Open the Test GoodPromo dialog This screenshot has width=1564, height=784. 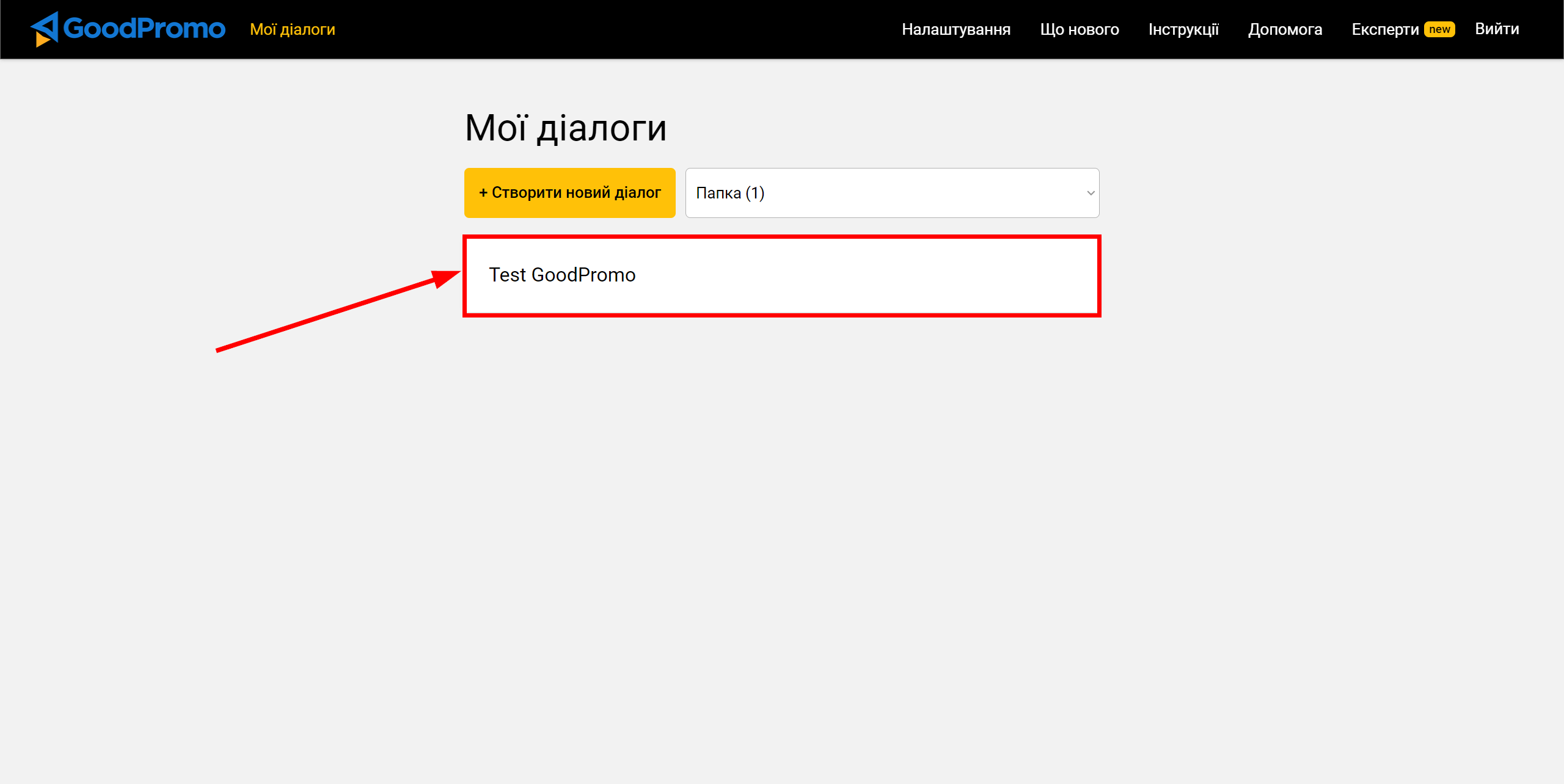click(781, 276)
